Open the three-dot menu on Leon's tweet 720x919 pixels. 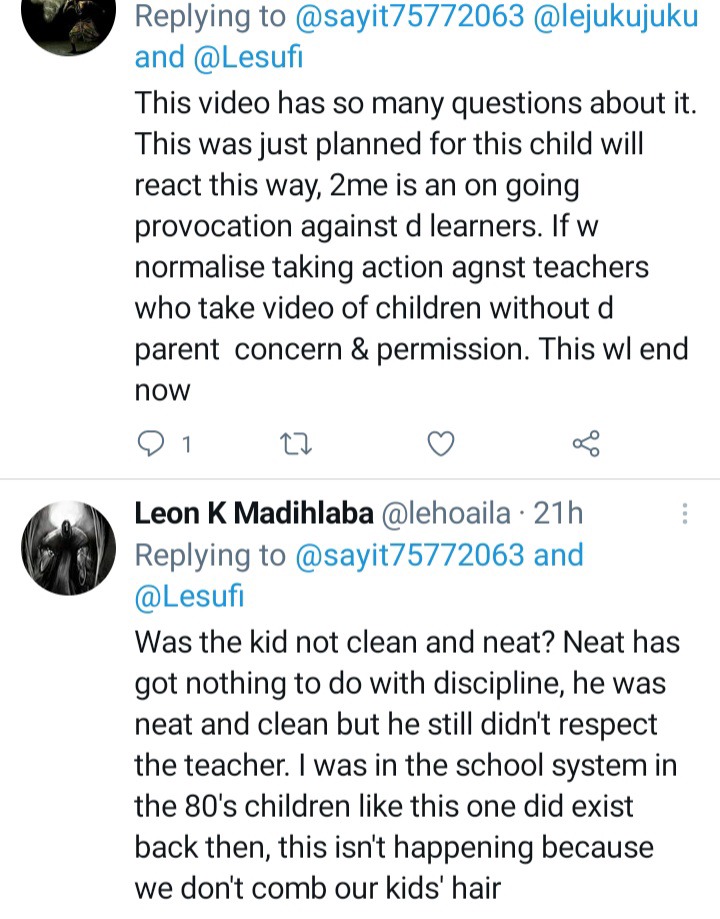click(x=685, y=513)
